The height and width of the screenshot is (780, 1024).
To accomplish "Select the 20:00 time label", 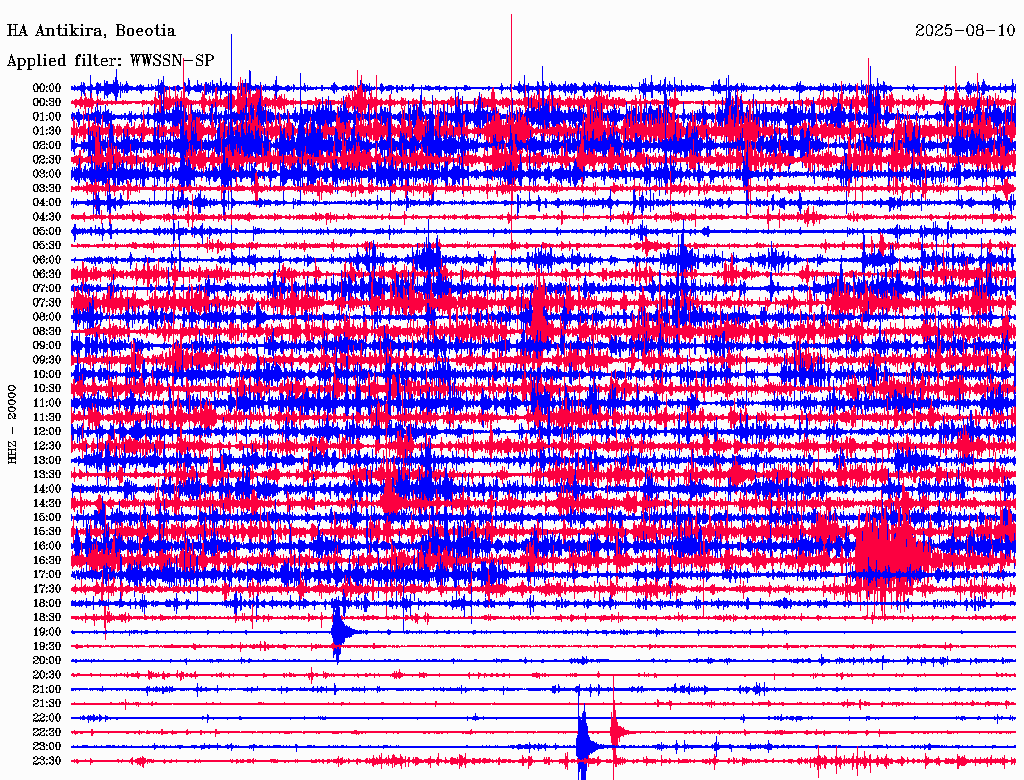I will pyautogui.click(x=46, y=660).
